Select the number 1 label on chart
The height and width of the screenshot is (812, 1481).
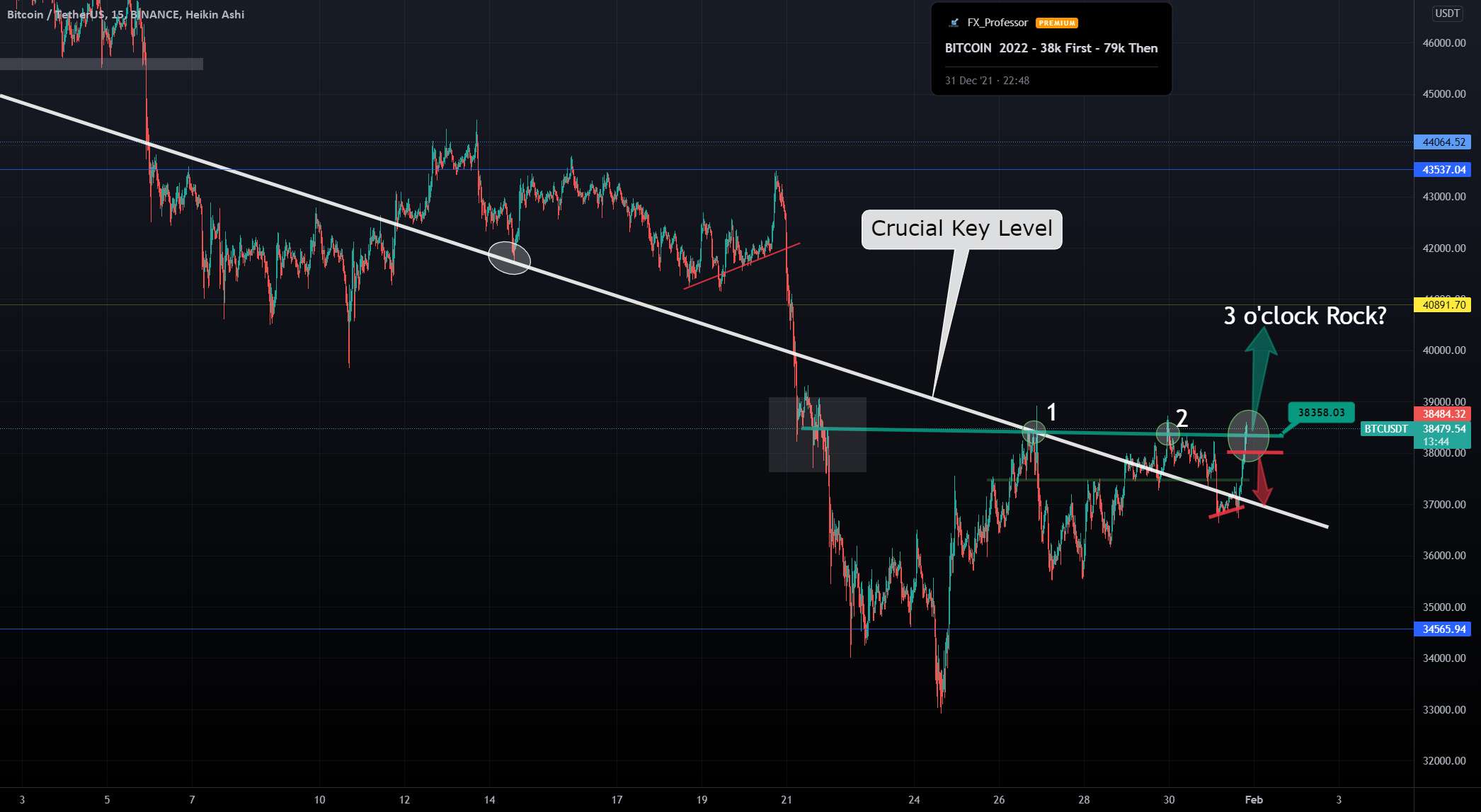tap(1052, 412)
